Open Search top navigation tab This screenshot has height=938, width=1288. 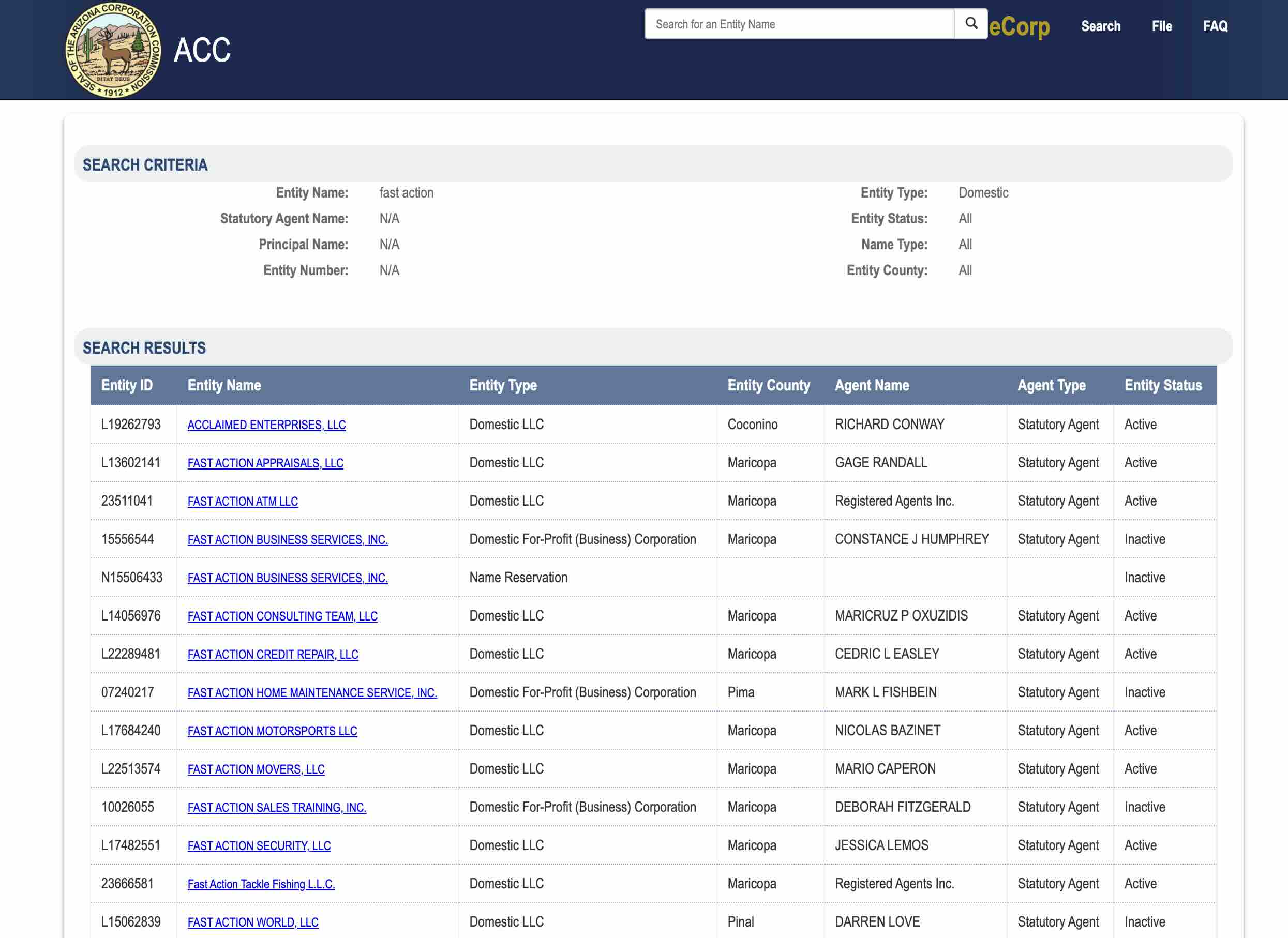coord(1100,26)
